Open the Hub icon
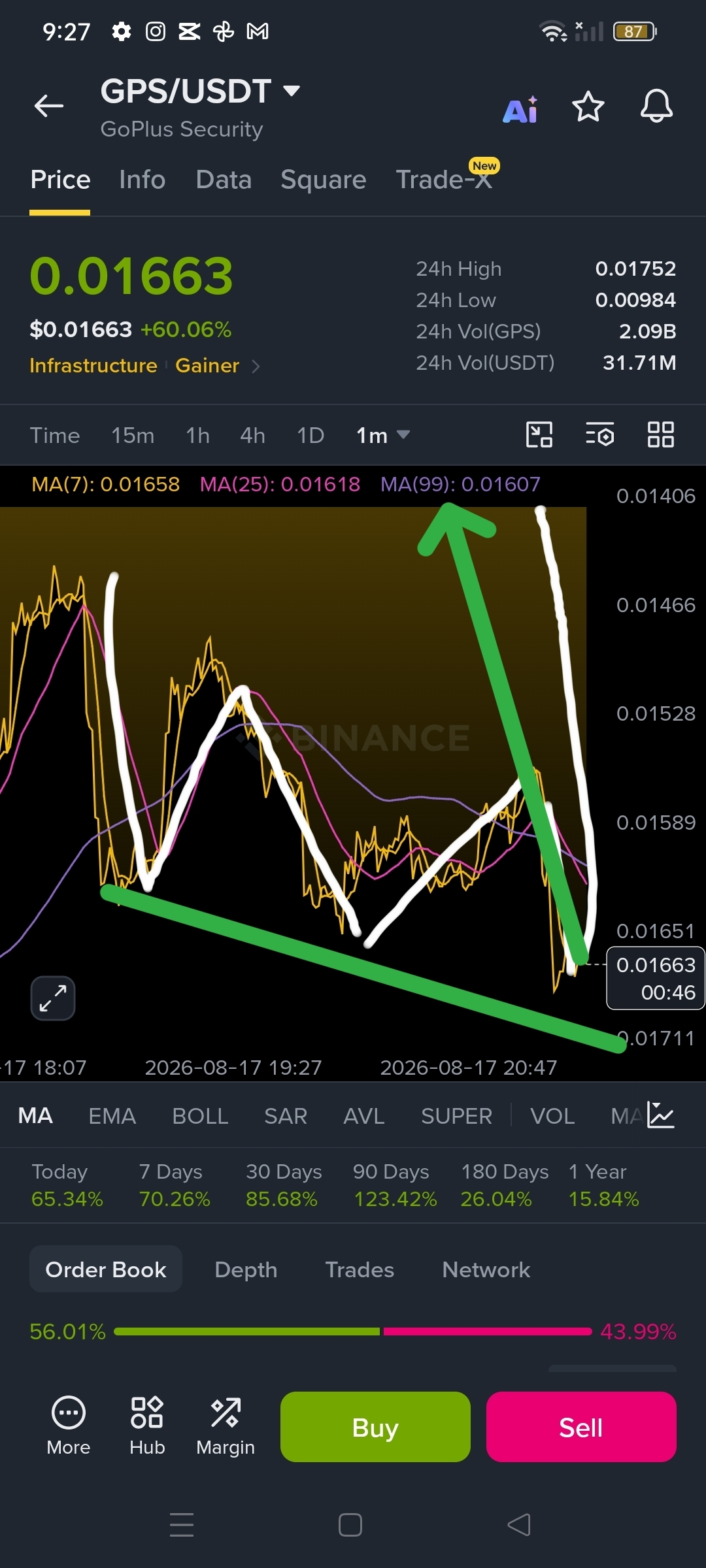 [x=147, y=1427]
